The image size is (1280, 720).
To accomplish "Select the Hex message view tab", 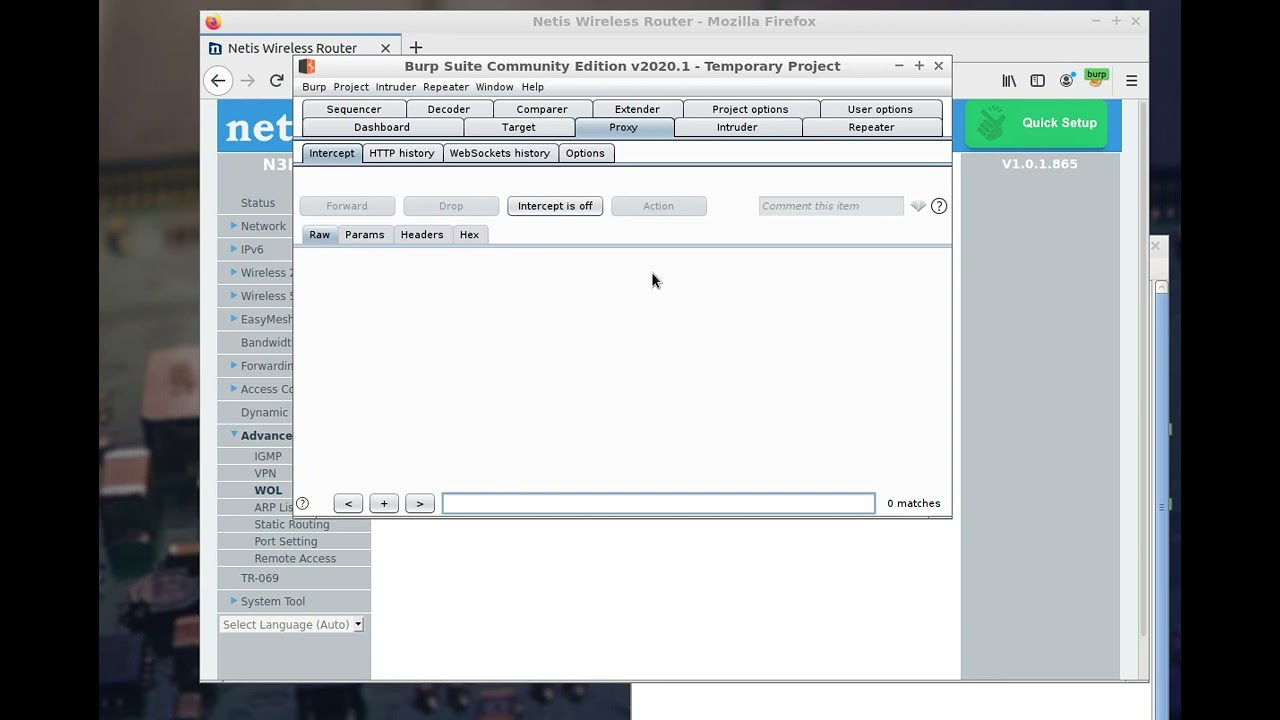I will (469, 235).
